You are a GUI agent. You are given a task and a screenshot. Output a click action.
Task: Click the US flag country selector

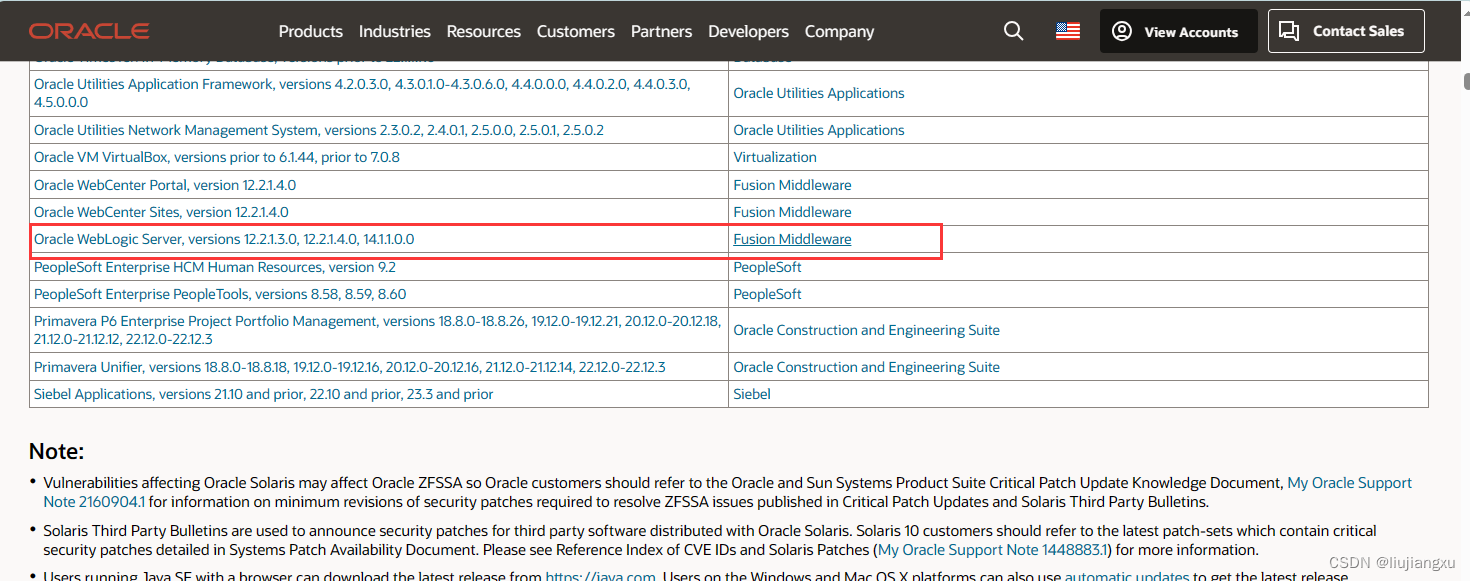[1068, 31]
